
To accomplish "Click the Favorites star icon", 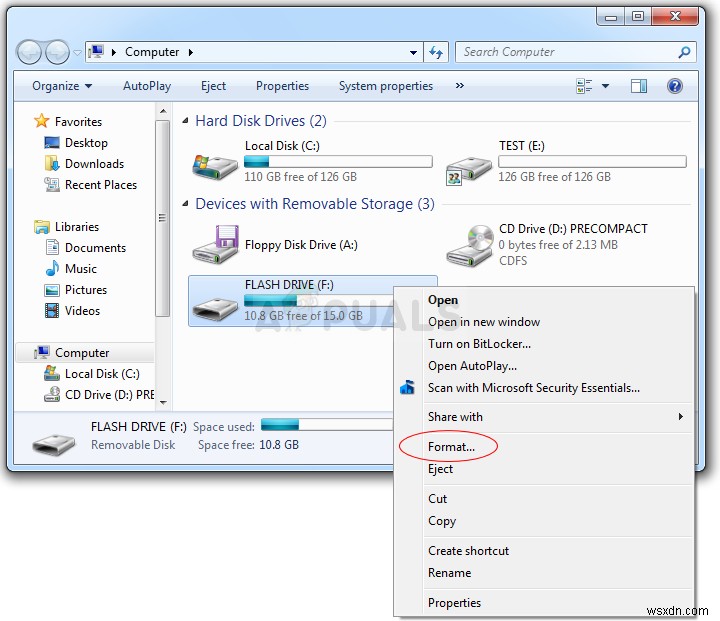I will click(x=41, y=121).
